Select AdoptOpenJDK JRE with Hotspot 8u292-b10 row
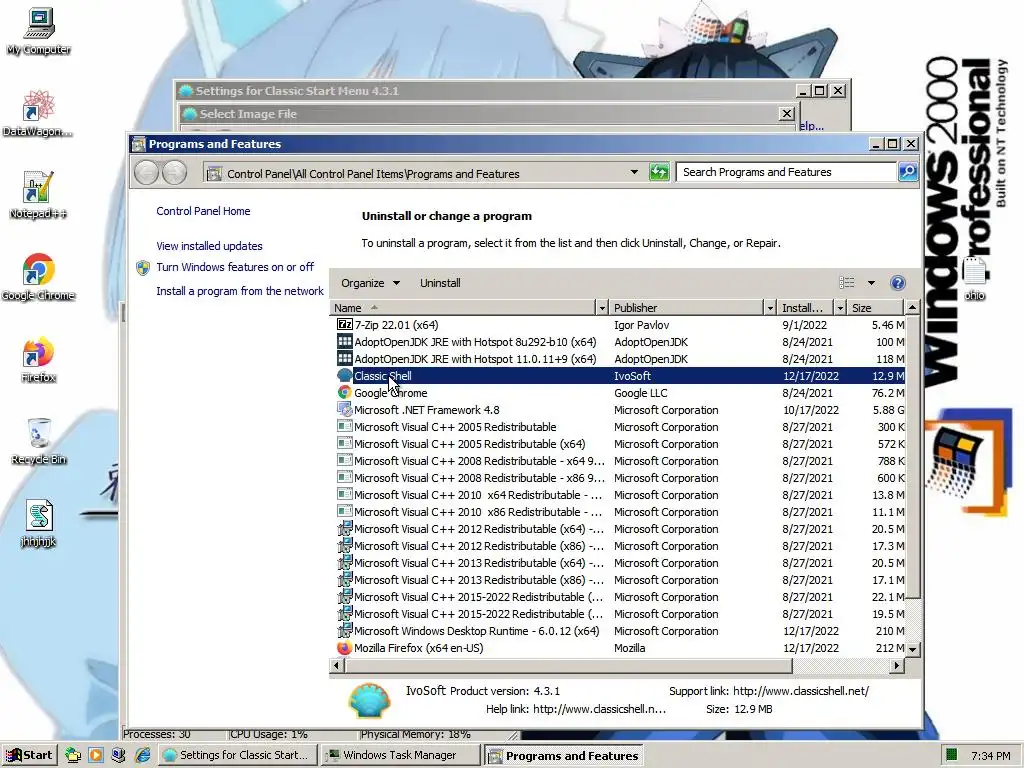Image resolution: width=1024 pixels, height=768 pixels. (620, 342)
